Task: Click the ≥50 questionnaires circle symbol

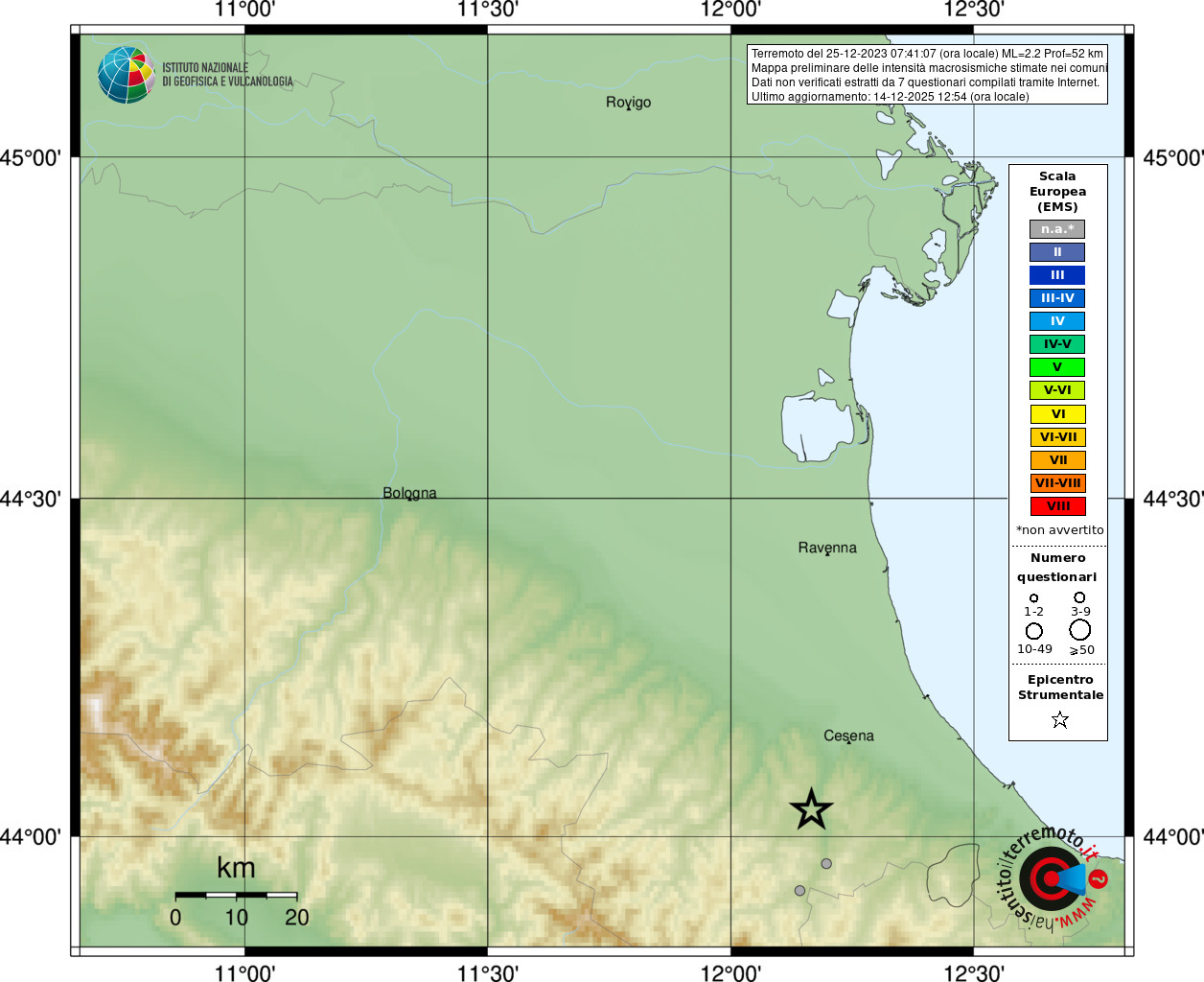Action: point(1080,630)
